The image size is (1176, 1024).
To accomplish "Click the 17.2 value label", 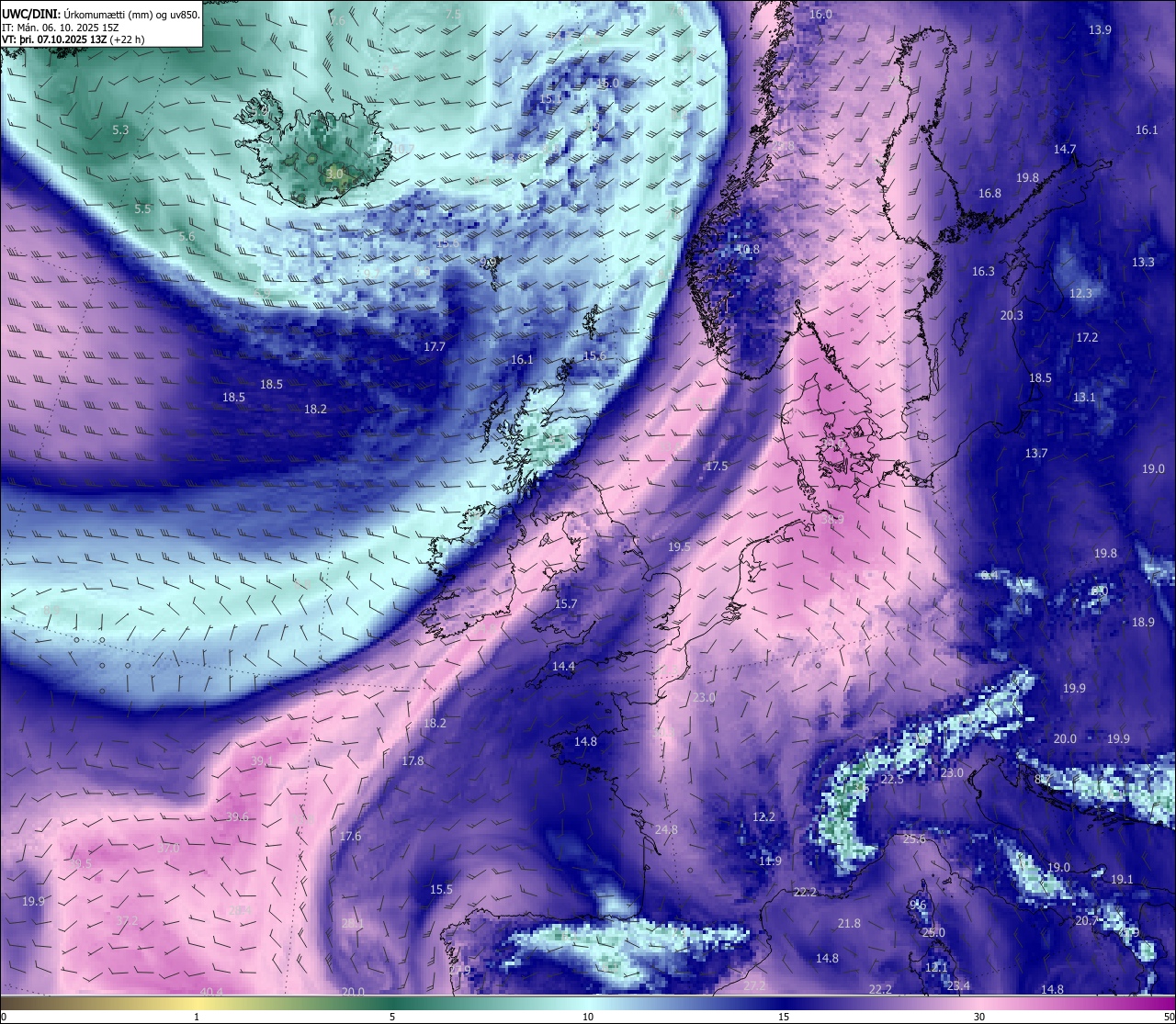I will click(1087, 337).
